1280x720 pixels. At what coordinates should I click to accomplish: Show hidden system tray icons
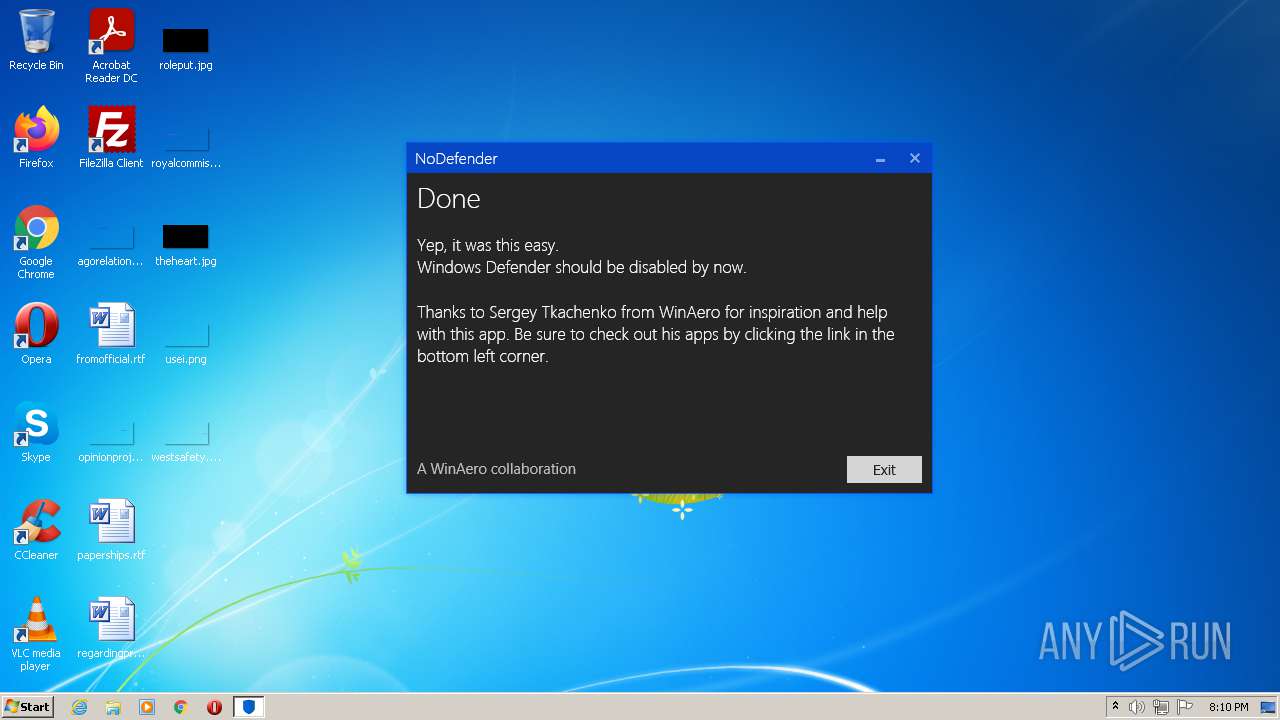pyautogui.click(x=1115, y=707)
